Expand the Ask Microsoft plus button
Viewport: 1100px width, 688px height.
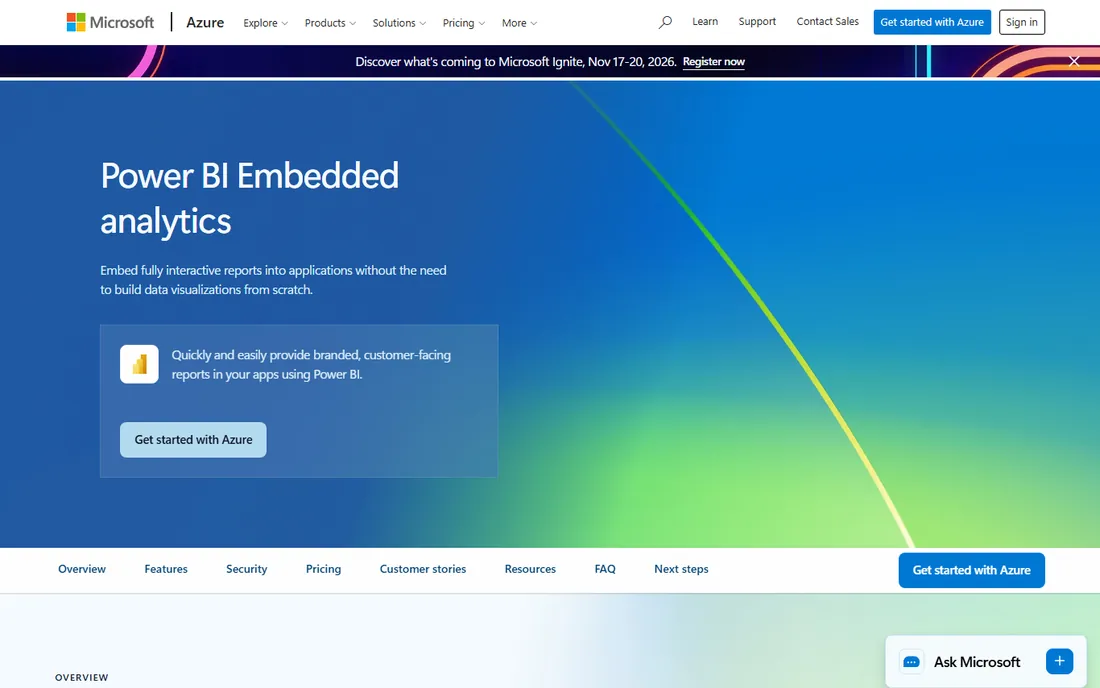point(1059,661)
